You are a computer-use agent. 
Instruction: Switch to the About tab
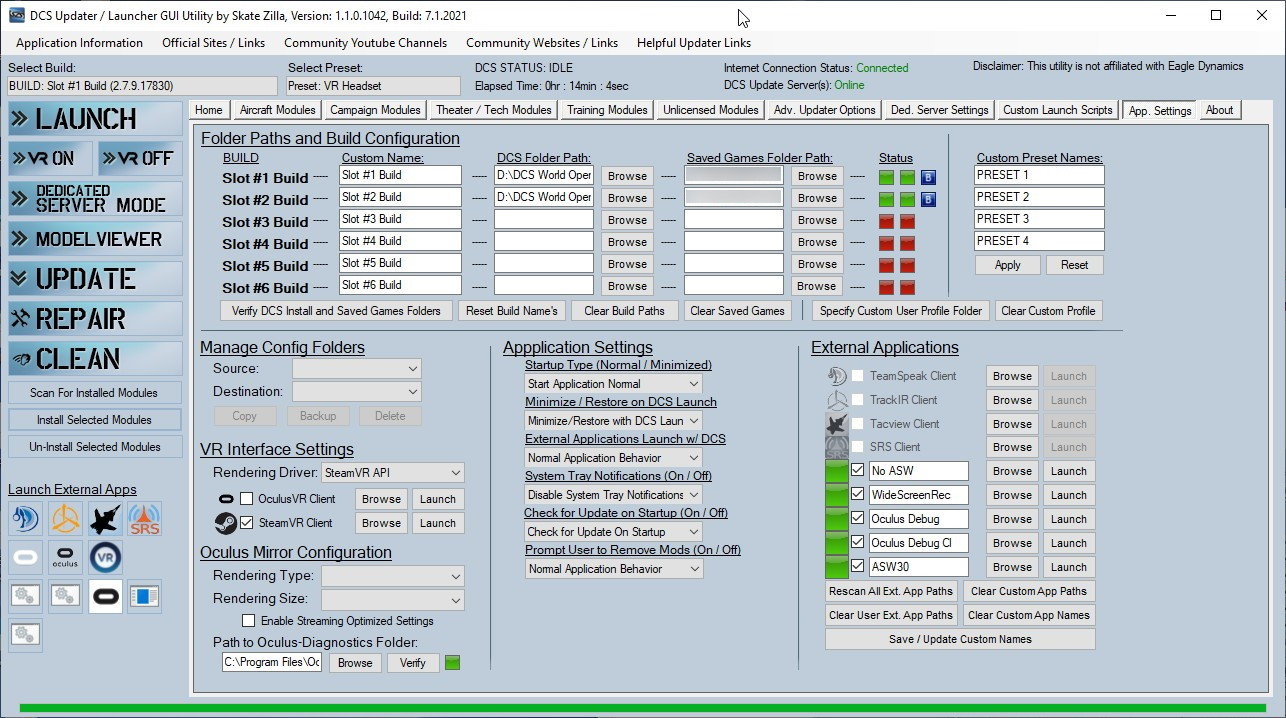click(x=1219, y=110)
